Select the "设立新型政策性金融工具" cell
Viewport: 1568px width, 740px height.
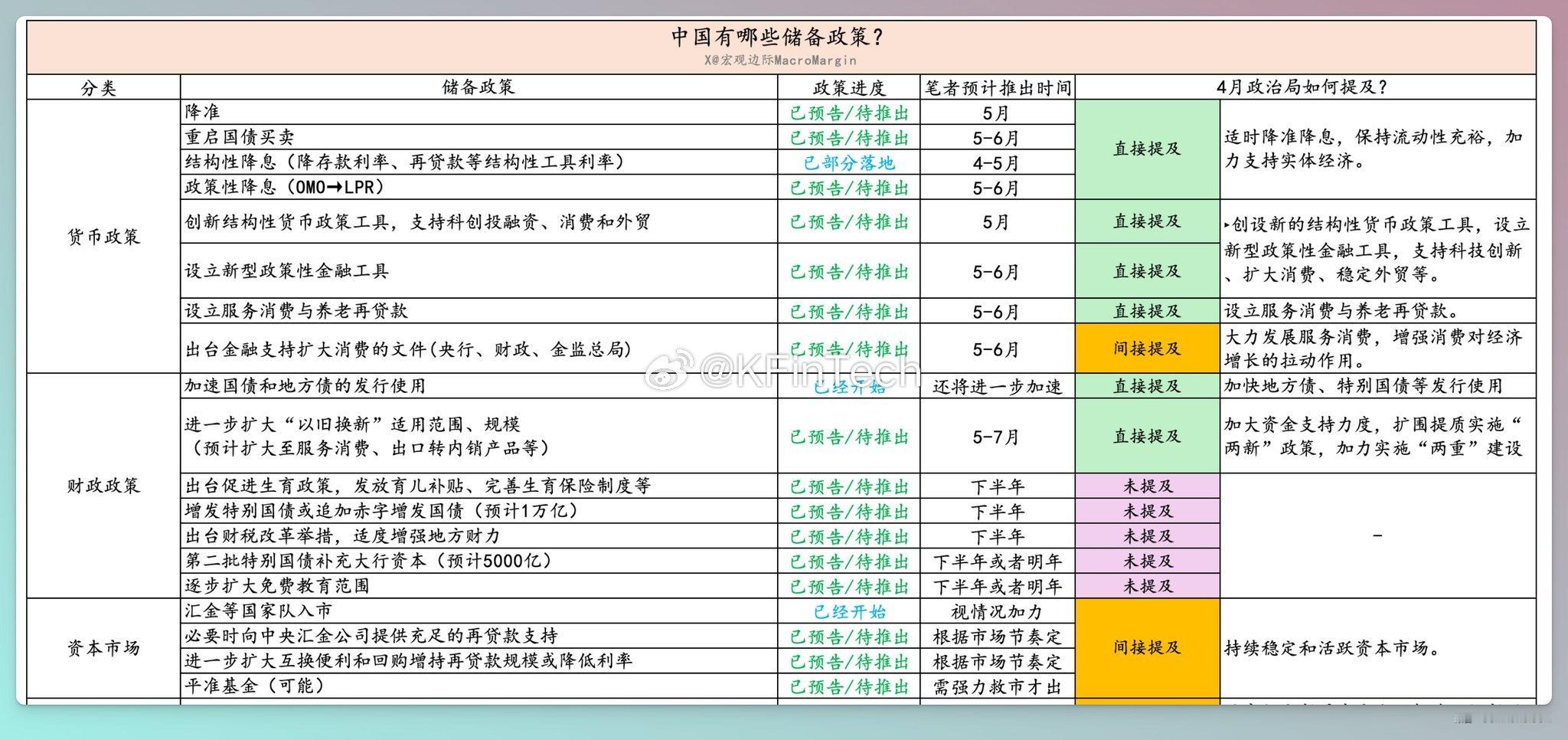tap(479, 271)
